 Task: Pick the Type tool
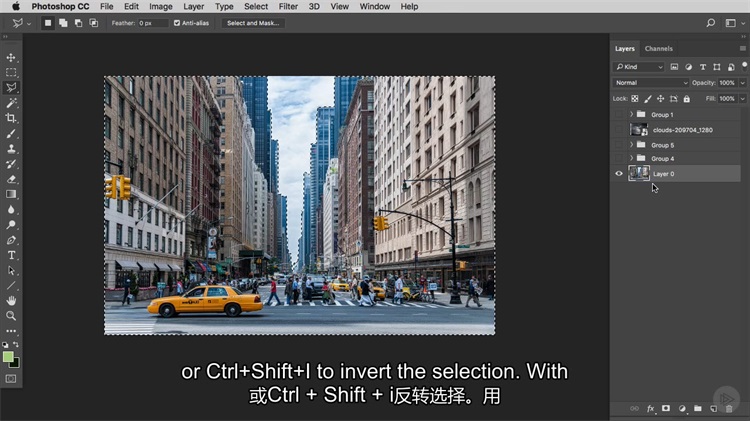click(12, 255)
